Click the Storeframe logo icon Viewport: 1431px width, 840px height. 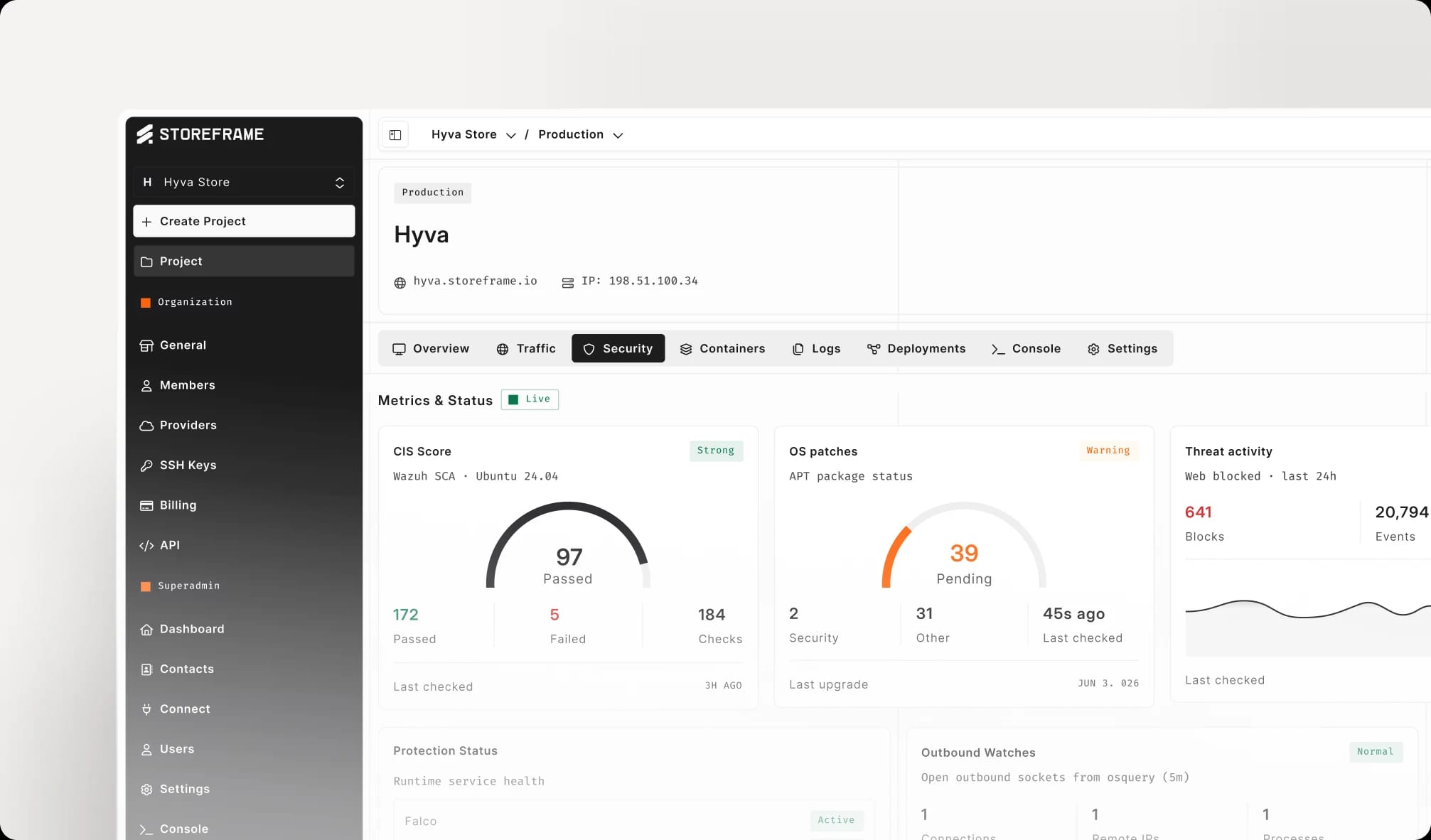tap(145, 134)
